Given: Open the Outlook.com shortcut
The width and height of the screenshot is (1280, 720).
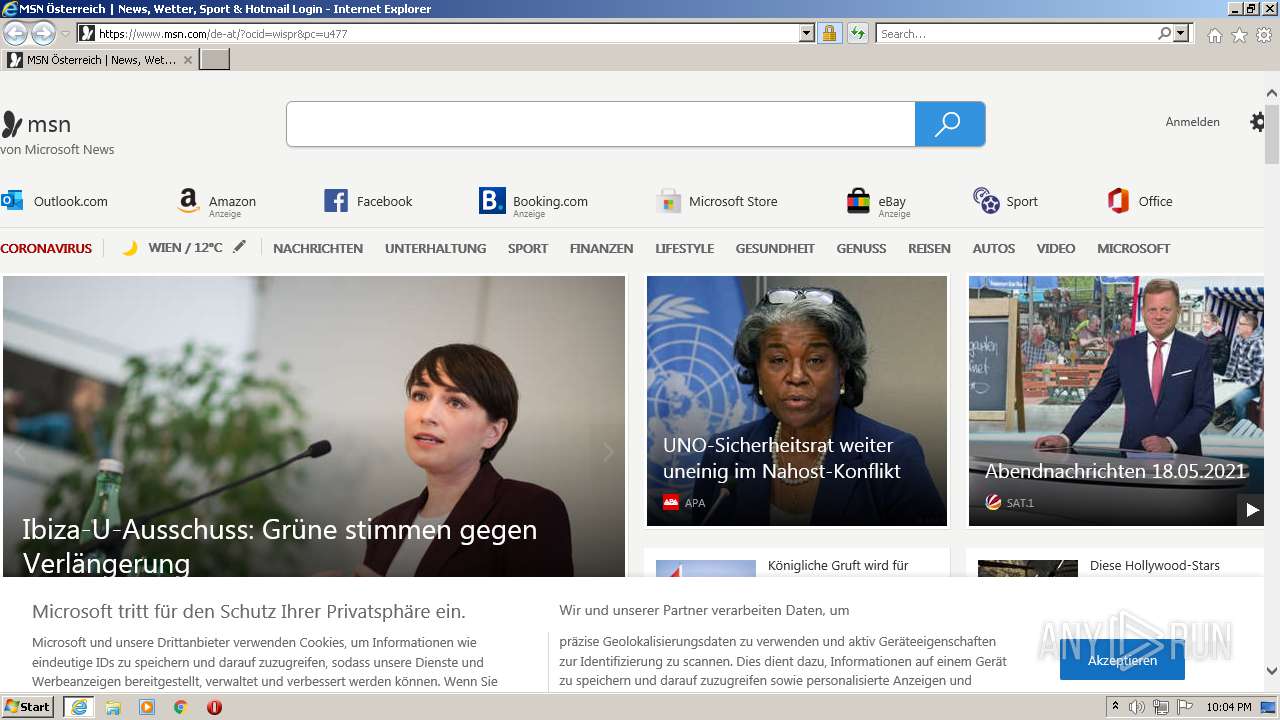Looking at the screenshot, I should tap(55, 201).
